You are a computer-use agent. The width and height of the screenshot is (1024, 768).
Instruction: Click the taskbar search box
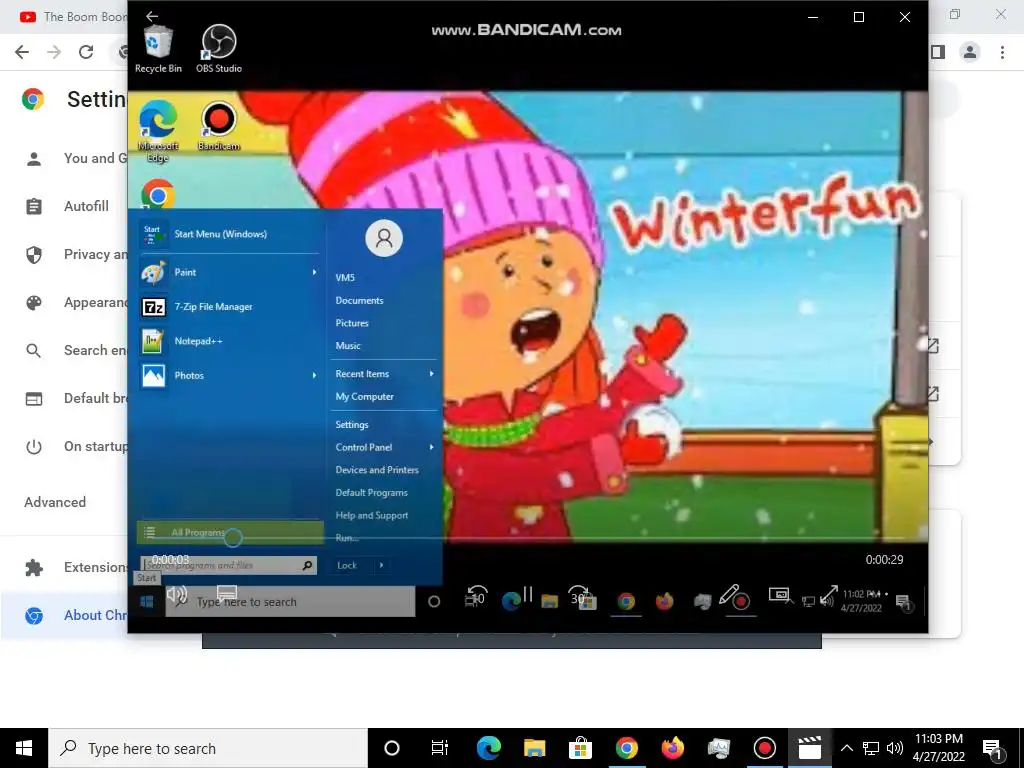tap(208, 748)
